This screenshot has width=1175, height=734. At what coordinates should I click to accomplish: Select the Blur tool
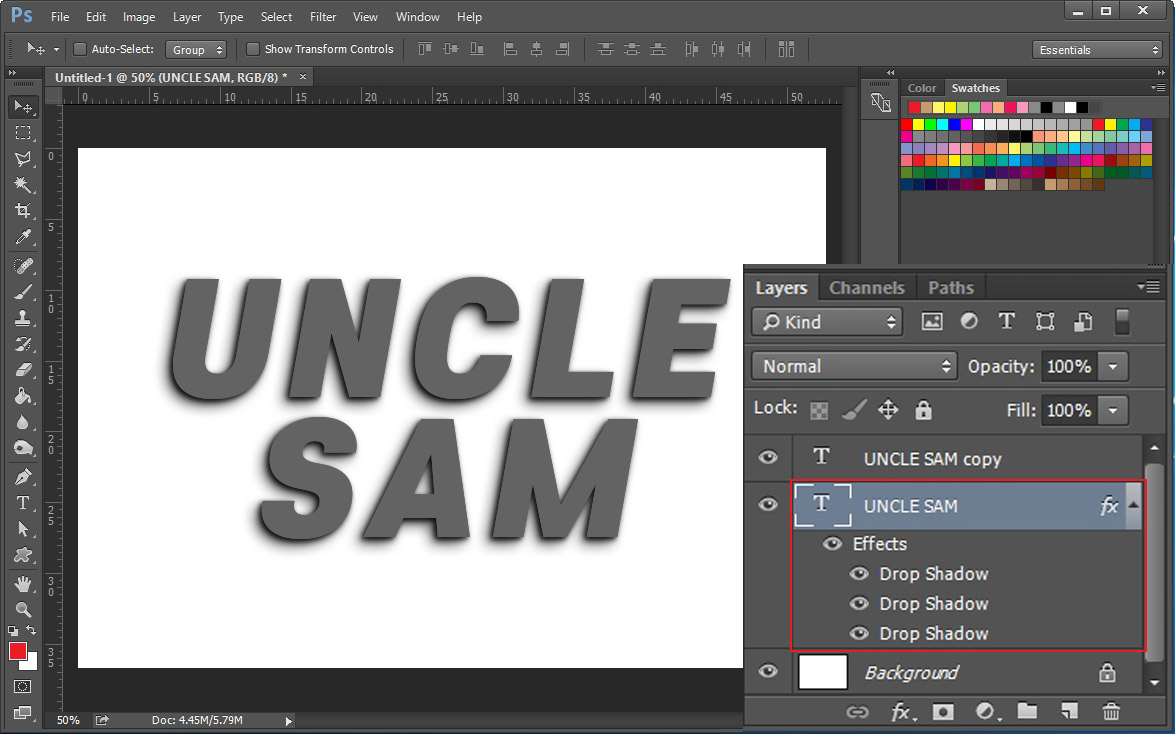point(23,422)
